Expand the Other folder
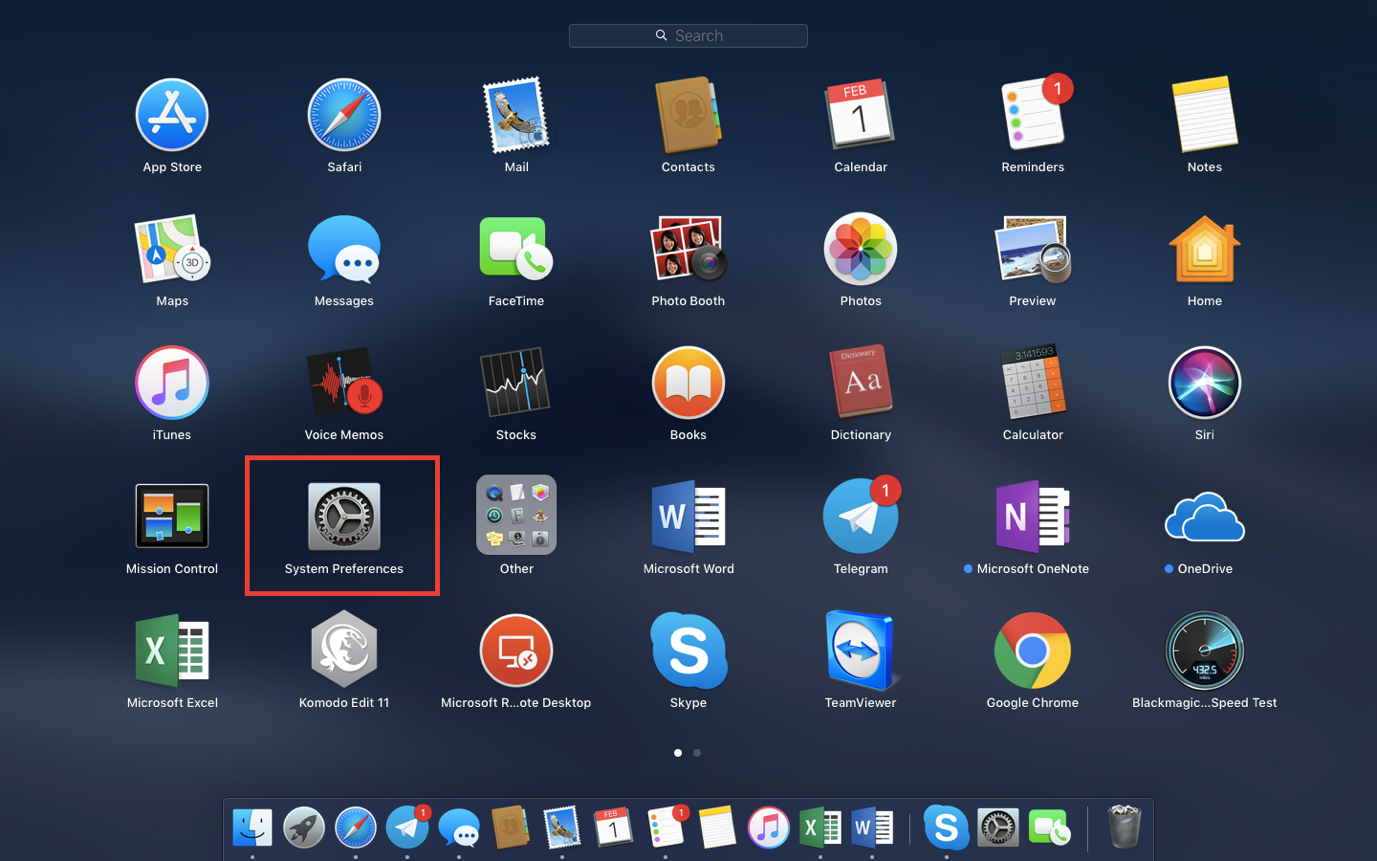Screen dimensions: 1377x861 tap(516, 515)
